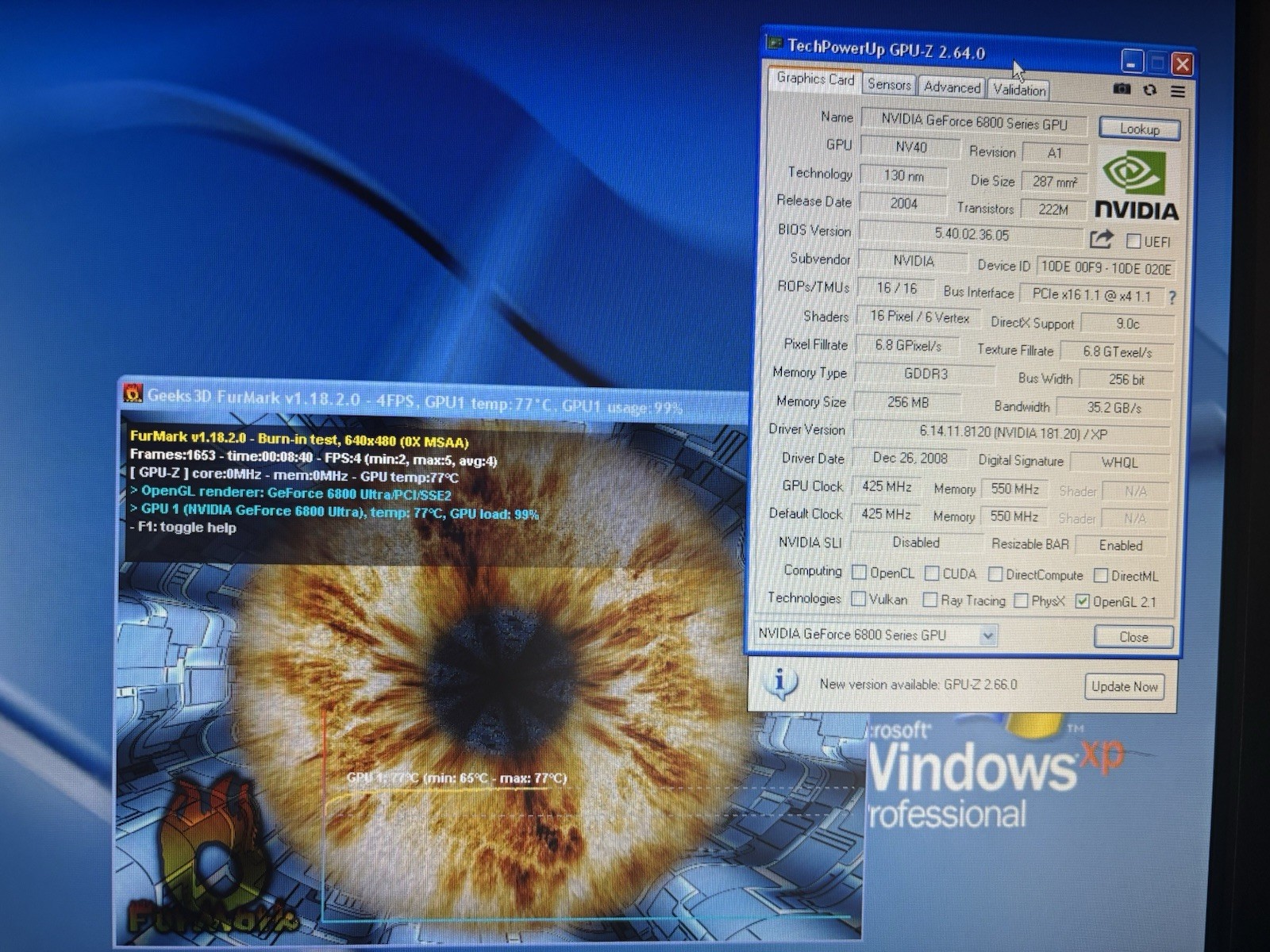Click the GPU Clock 425 MHz field
Viewport: 1270px width, 952px height.
coord(886,486)
